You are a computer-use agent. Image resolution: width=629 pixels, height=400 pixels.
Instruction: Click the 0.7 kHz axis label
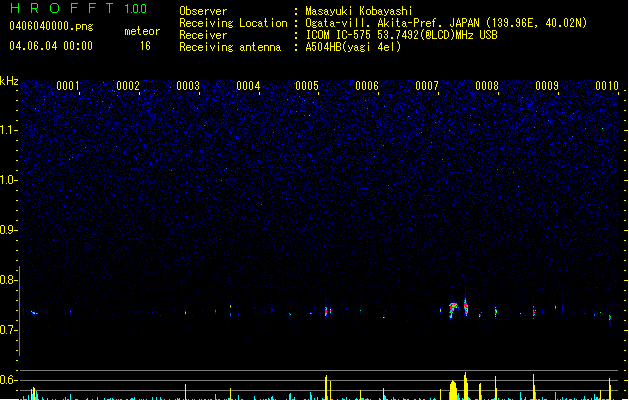click(8, 330)
